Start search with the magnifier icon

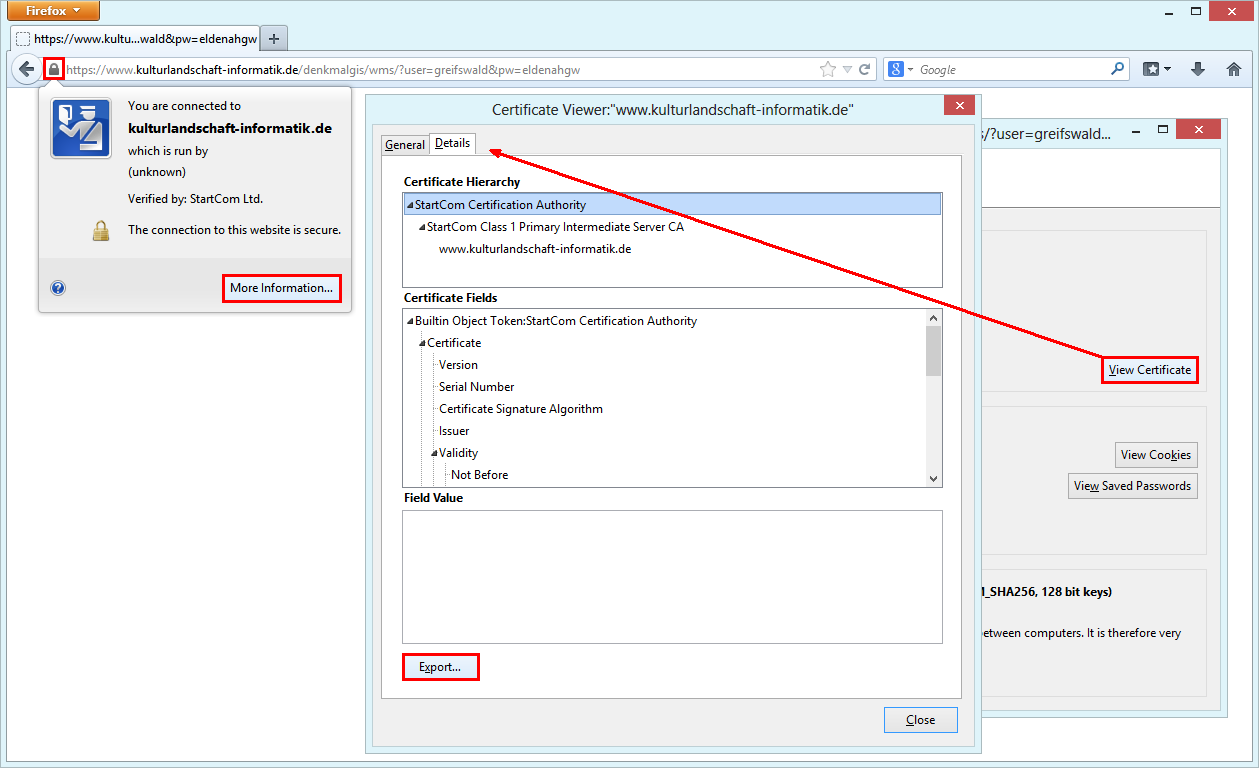point(1117,68)
